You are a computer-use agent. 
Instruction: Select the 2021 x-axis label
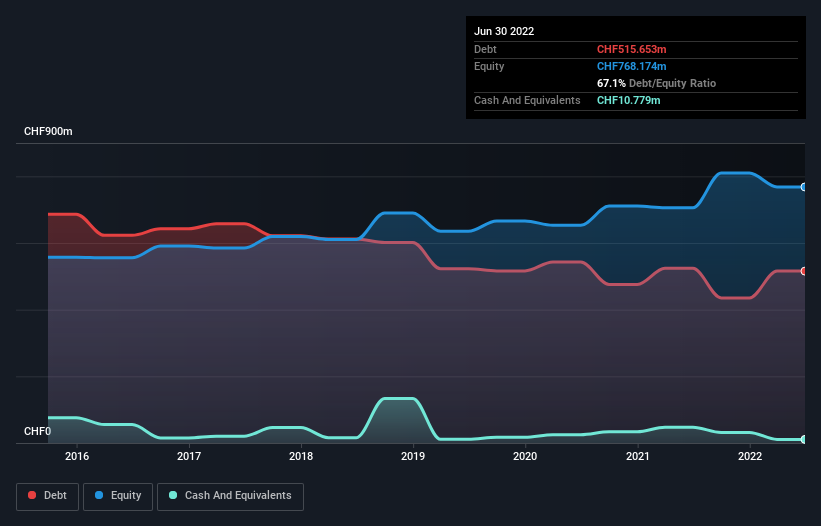[x=638, y=456]
